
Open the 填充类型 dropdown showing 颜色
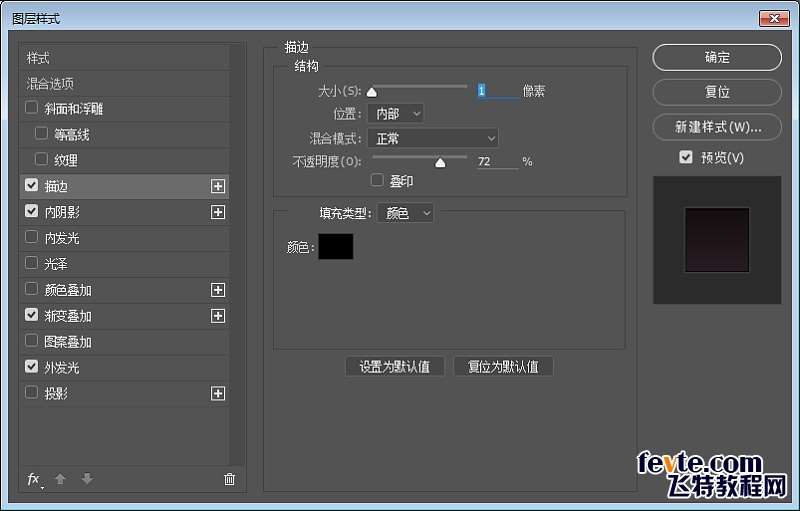(405, 213)
